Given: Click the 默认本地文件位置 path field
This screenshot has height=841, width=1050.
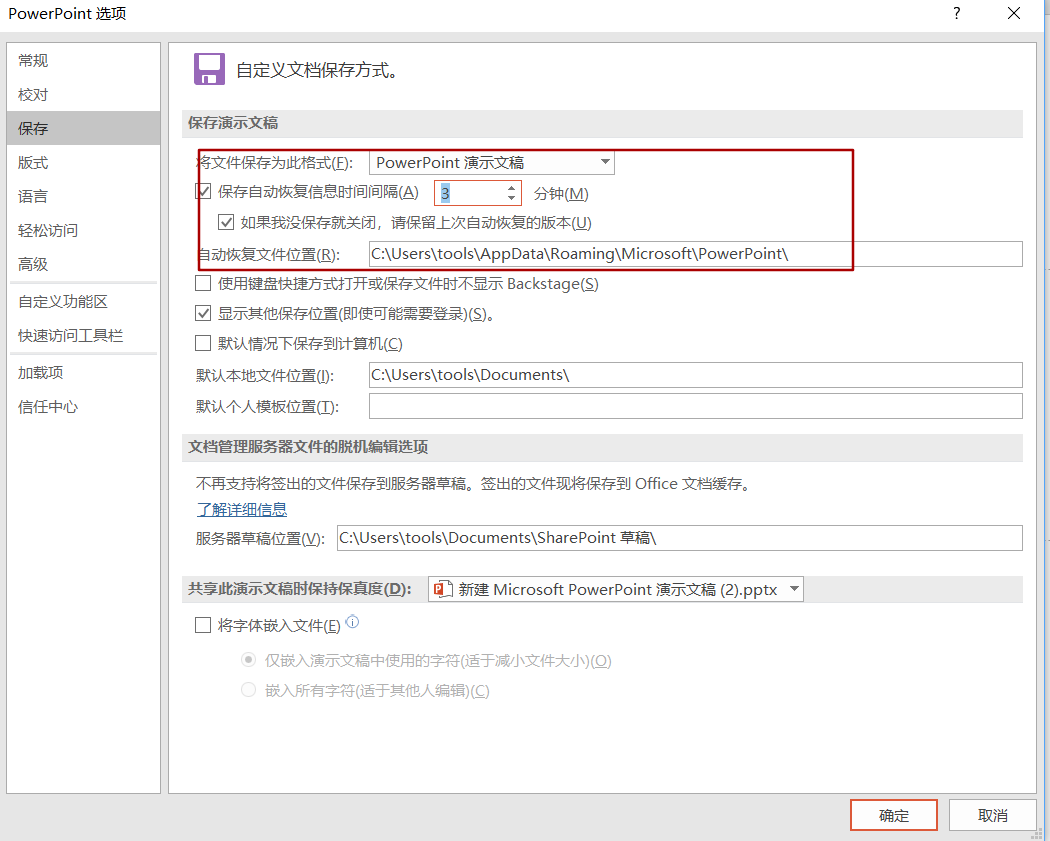Looking at the screenshot, I should 696,375.
